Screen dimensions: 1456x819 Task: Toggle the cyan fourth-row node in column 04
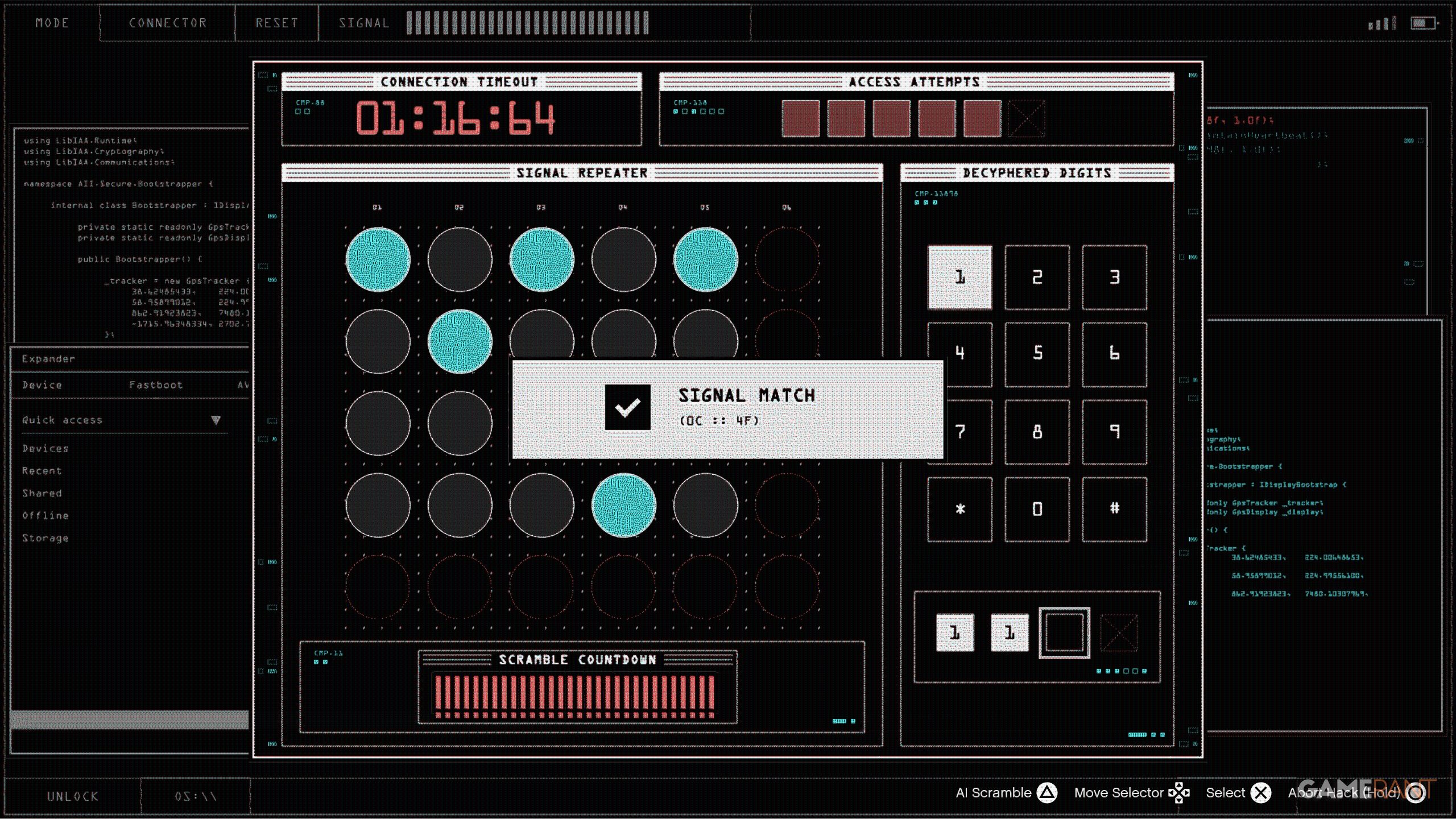coord(623,505)
